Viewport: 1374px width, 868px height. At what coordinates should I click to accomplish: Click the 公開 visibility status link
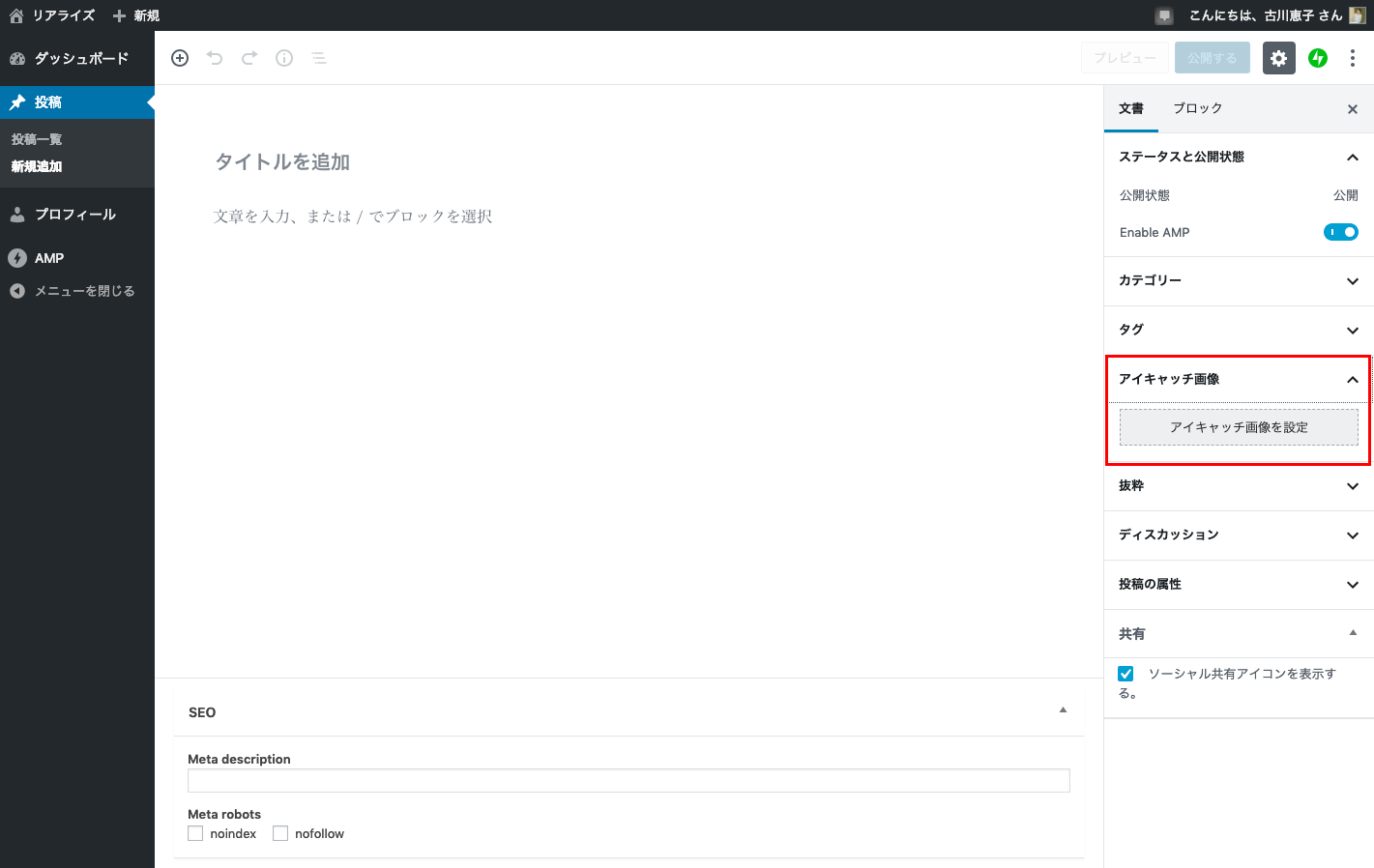(1345, 195)
